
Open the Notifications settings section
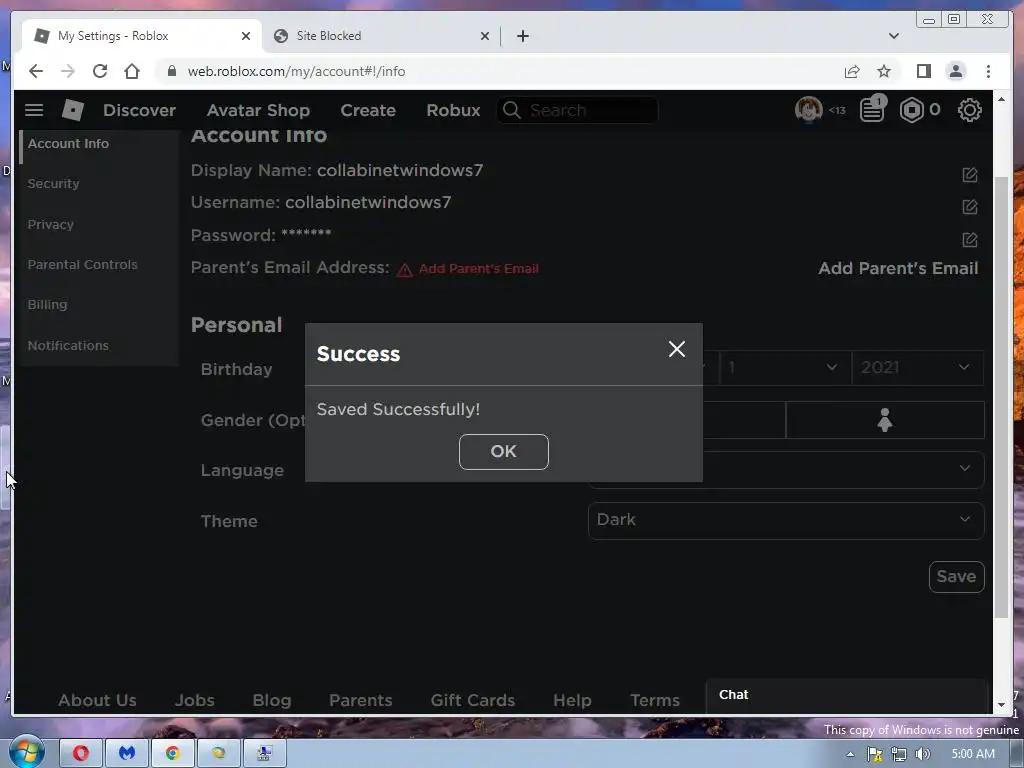pyautogui.click(x=68, y=345)
